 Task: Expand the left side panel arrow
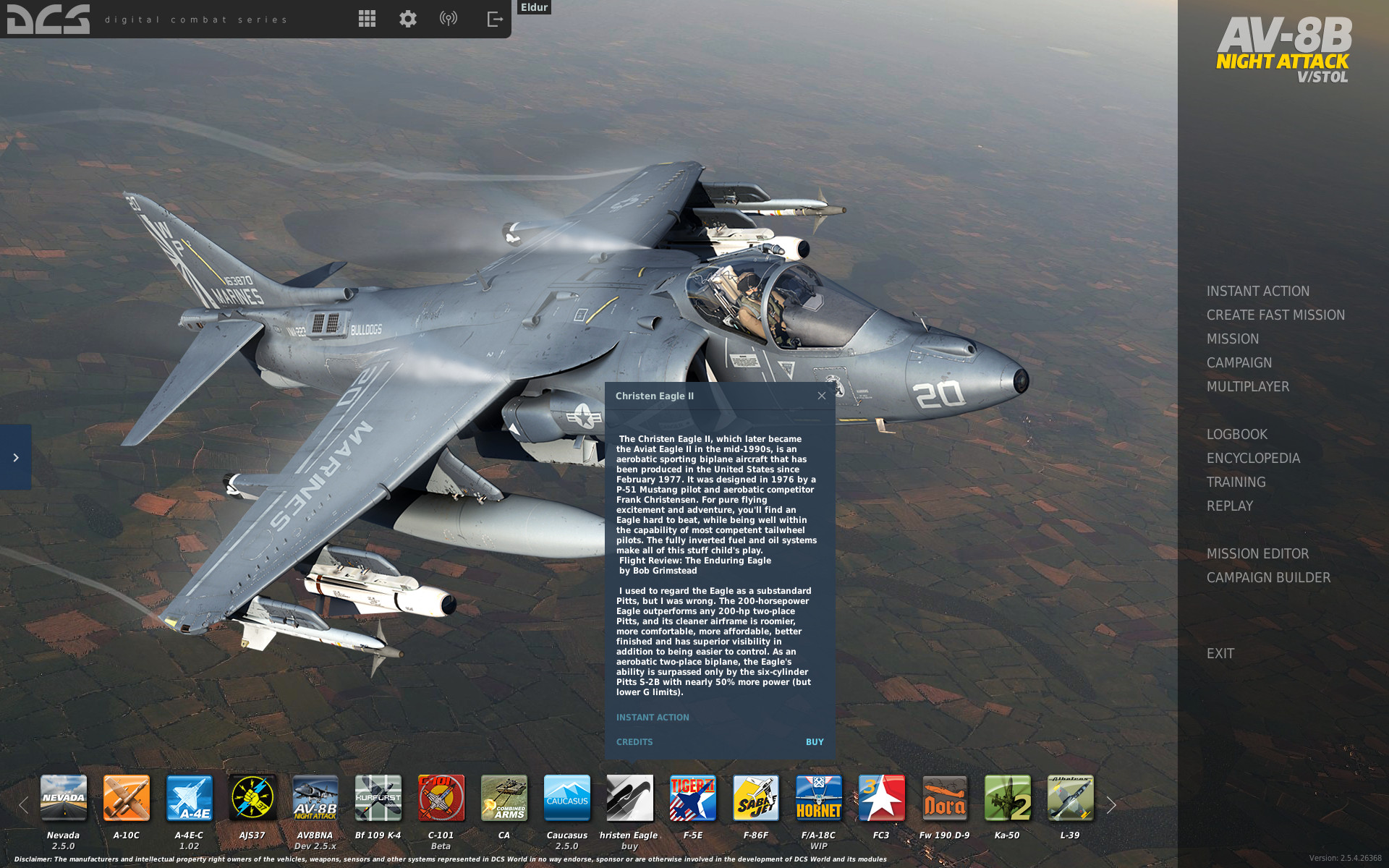pos(15,457)
